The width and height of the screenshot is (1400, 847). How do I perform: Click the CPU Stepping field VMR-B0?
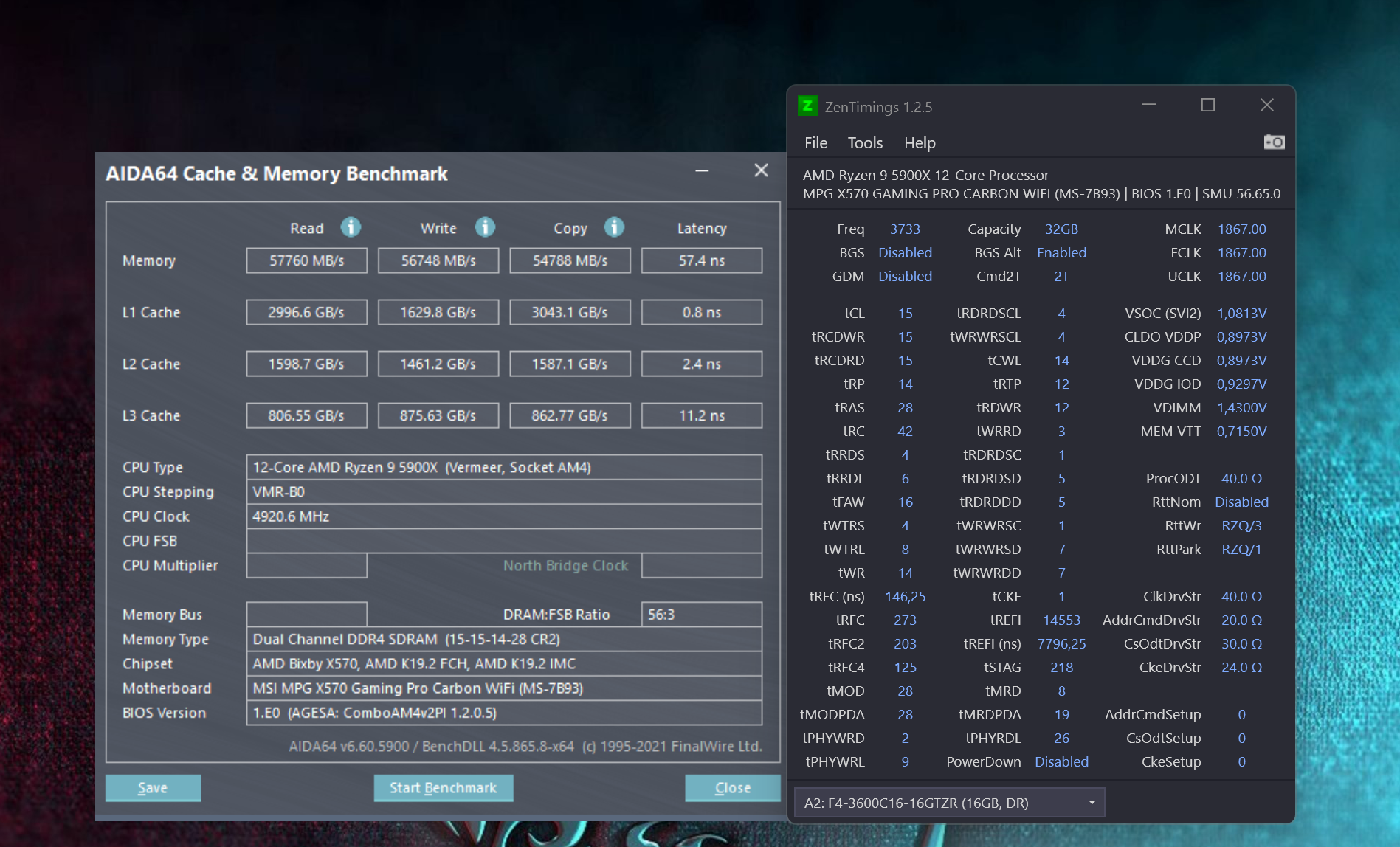click(504, 491)
